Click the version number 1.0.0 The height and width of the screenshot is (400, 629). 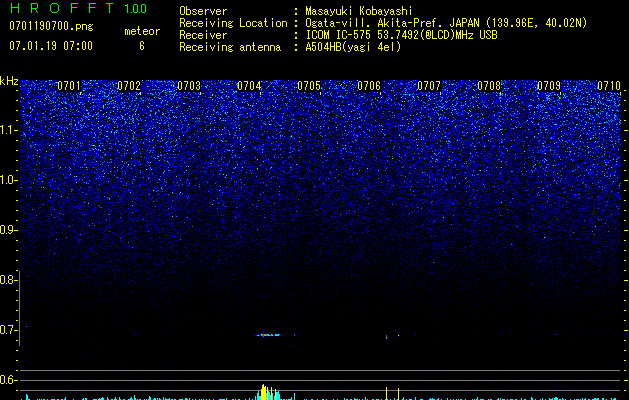click(135, 8)
